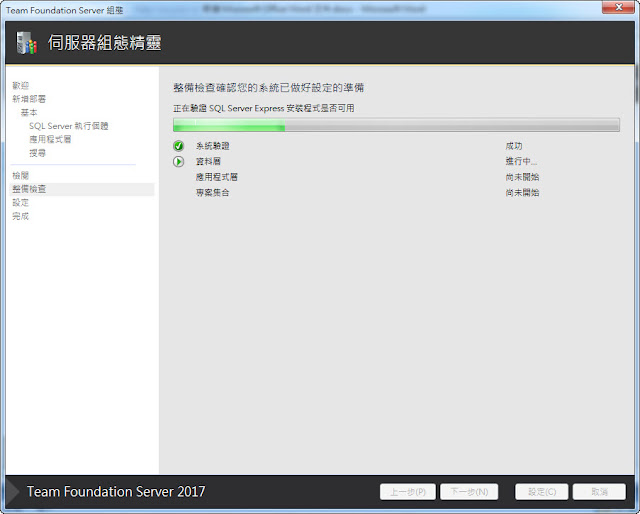The width and height of the screenshot is (640, 514).
Task: Click the 進行中... status text
Action: click(x=521, y=161)
